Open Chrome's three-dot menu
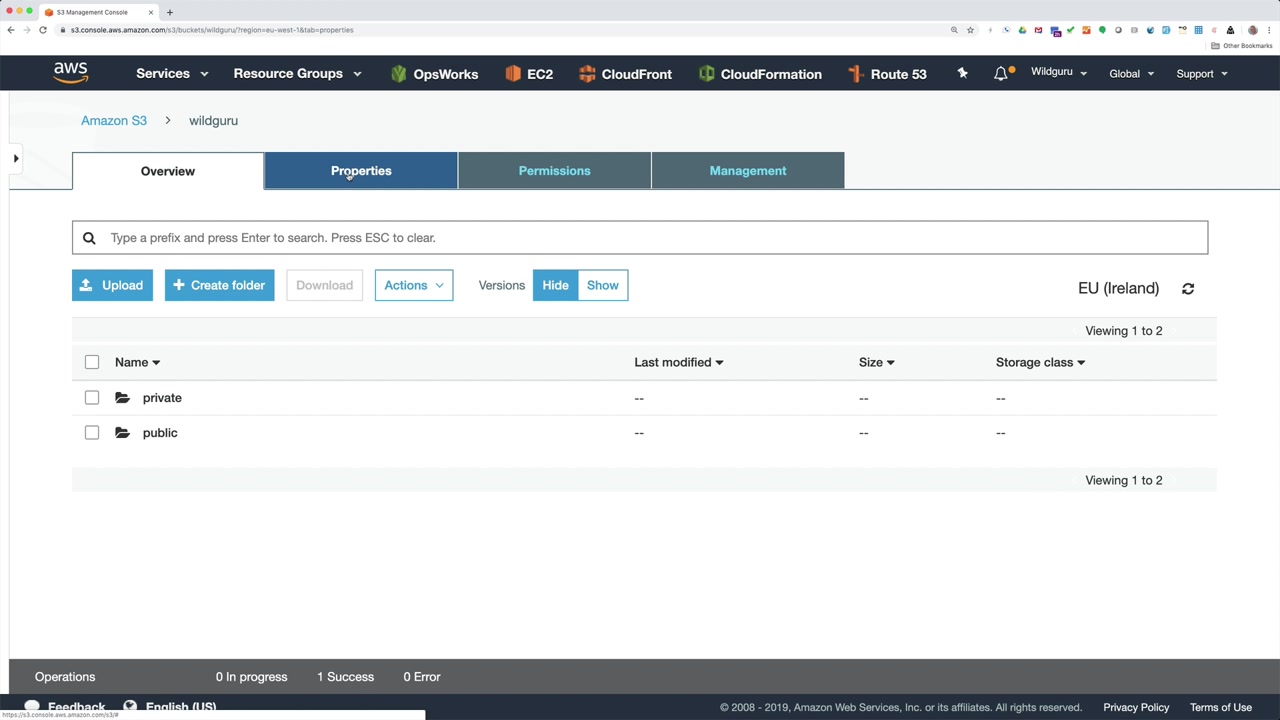The height and width of the screenshot is (720, 1280). pos(1269,30)
